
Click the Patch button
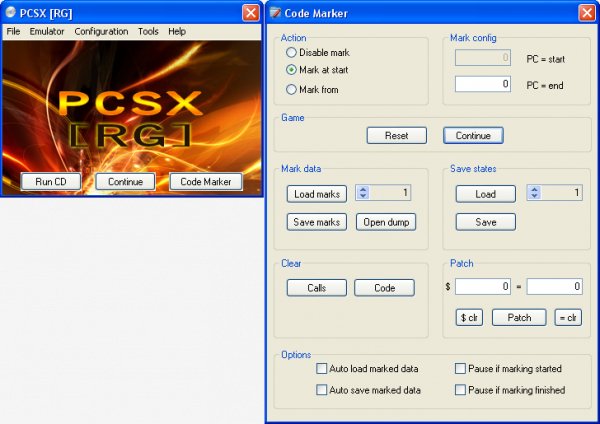tap(519, 318)
